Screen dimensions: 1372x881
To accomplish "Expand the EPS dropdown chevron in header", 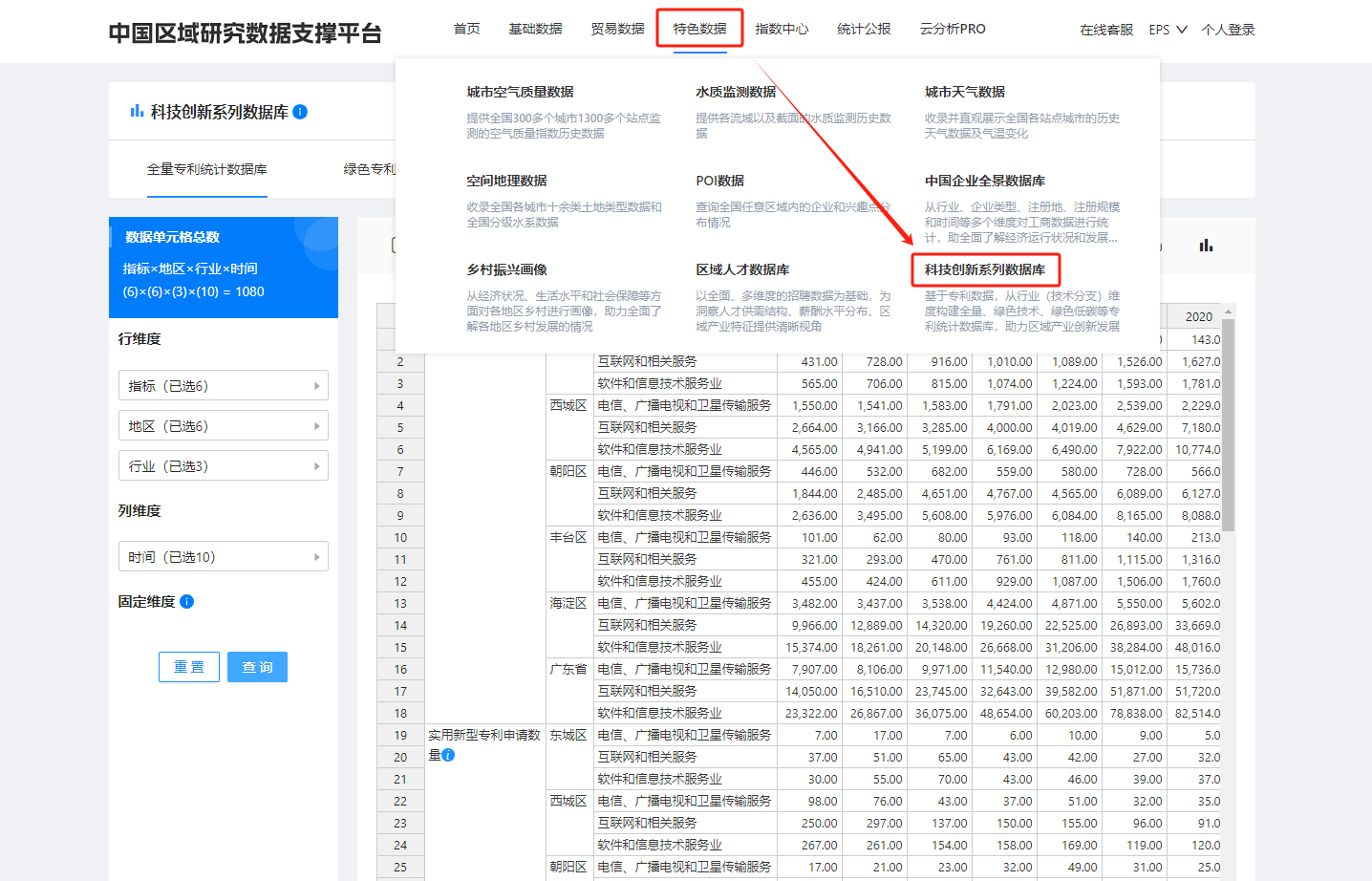I will (1182, 30).
